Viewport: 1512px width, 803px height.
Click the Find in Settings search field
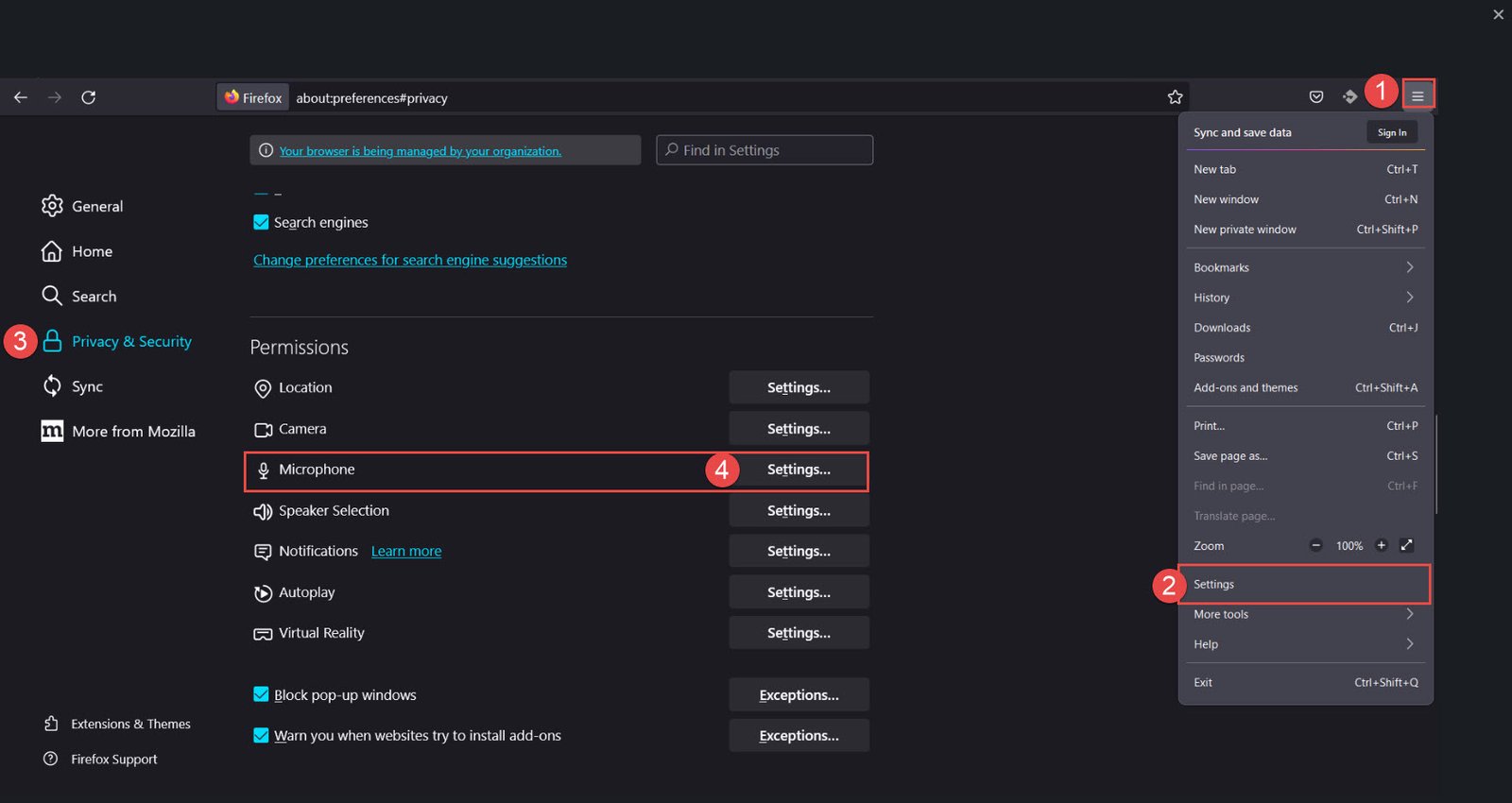coord(765,150)
